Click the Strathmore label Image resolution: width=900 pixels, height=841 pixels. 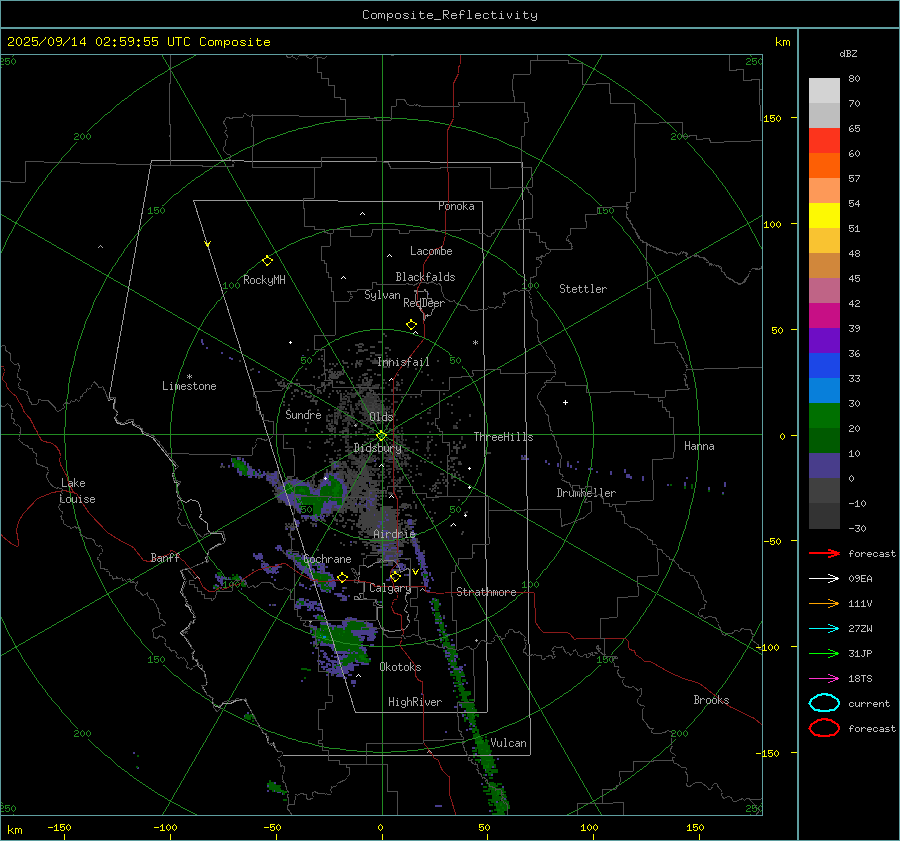(486, 592)
